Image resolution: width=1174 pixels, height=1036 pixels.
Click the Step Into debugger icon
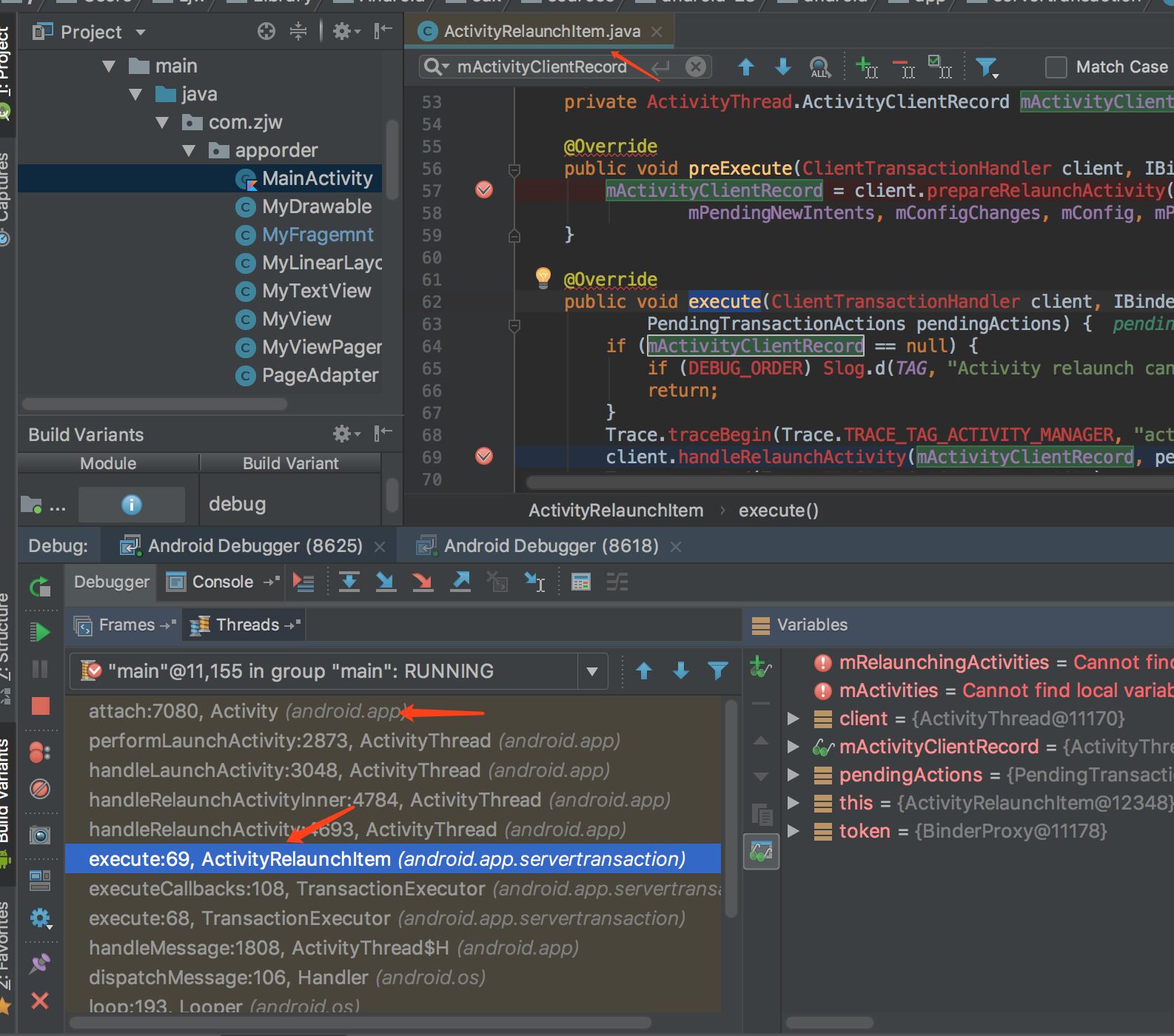(x=386, y=582)
